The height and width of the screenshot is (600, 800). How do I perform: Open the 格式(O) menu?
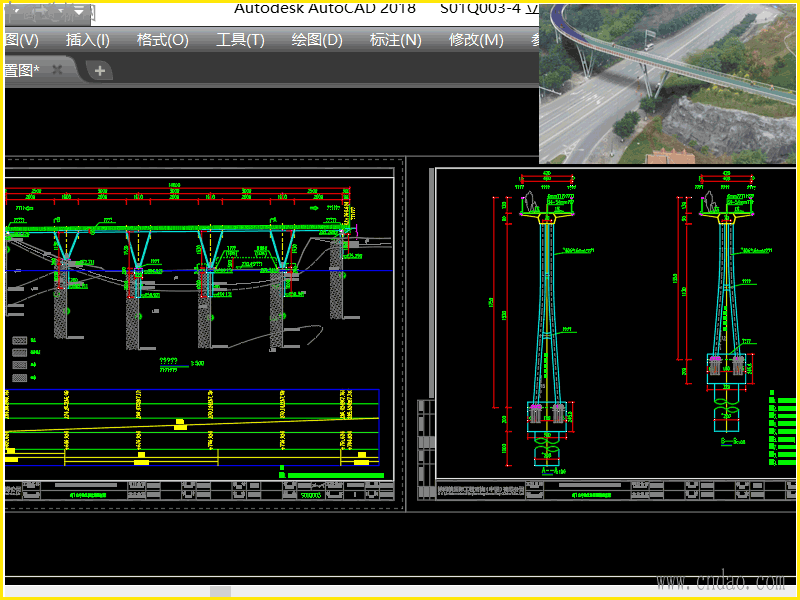162,40
